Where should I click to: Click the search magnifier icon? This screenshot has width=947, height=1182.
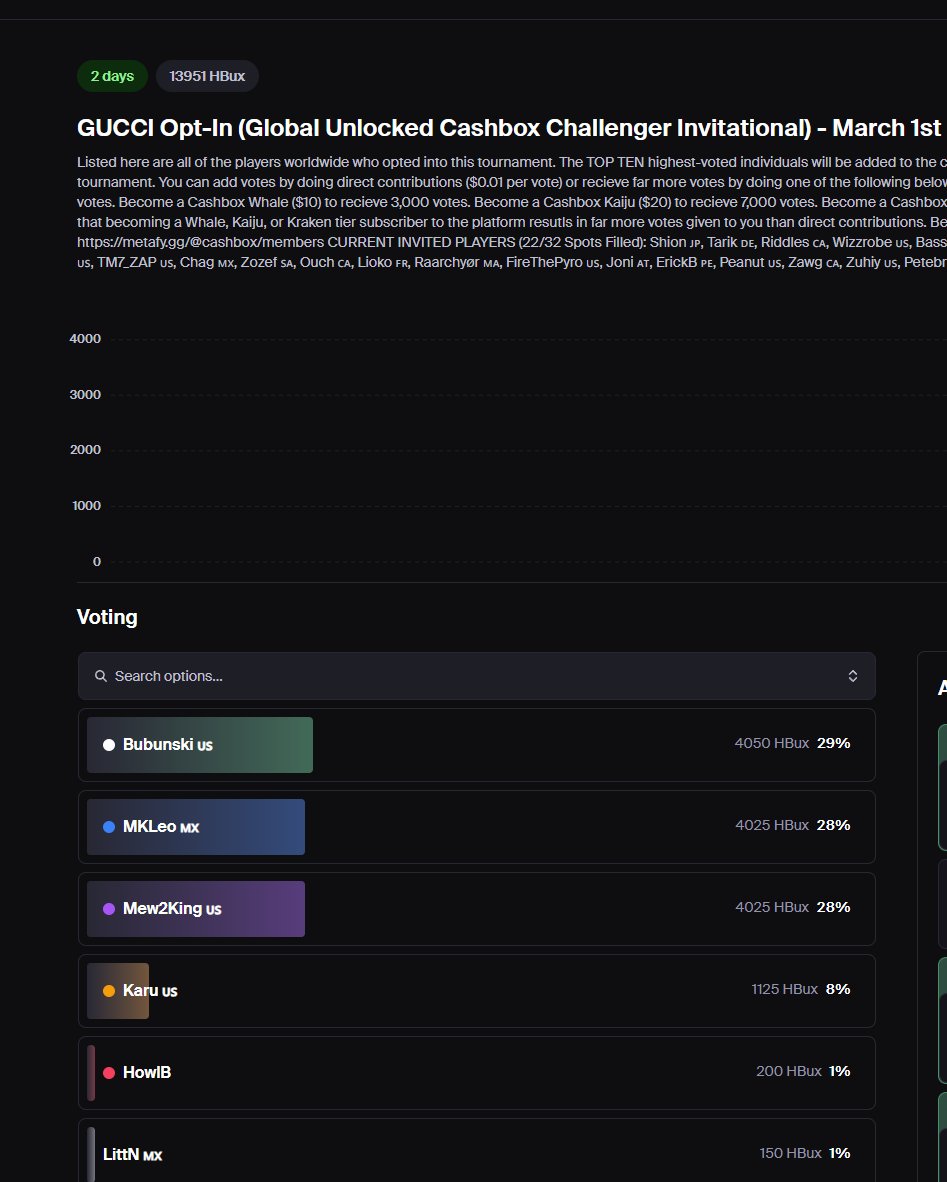100,676
